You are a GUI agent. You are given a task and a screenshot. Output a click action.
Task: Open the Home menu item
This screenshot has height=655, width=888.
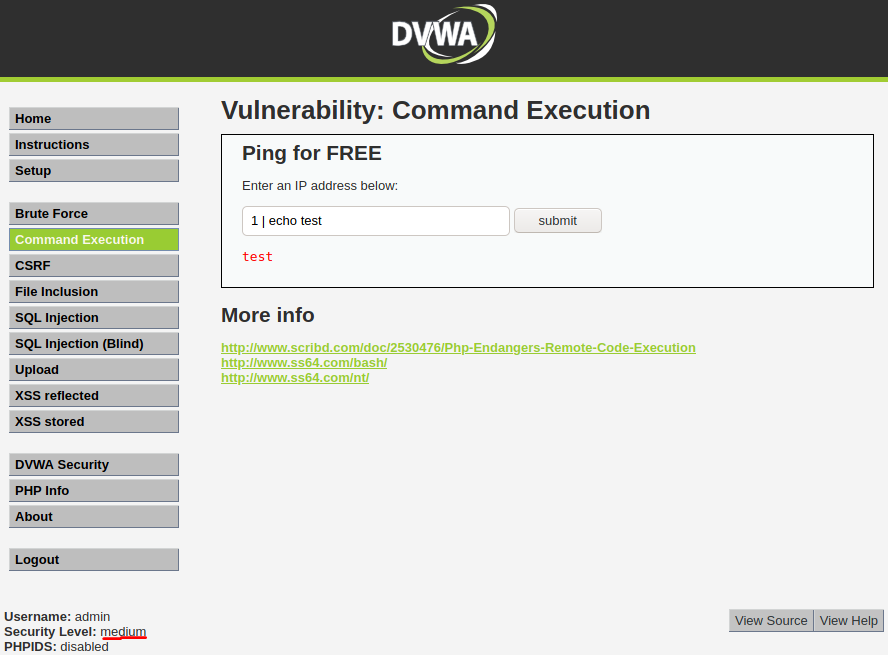pos(94,119)
